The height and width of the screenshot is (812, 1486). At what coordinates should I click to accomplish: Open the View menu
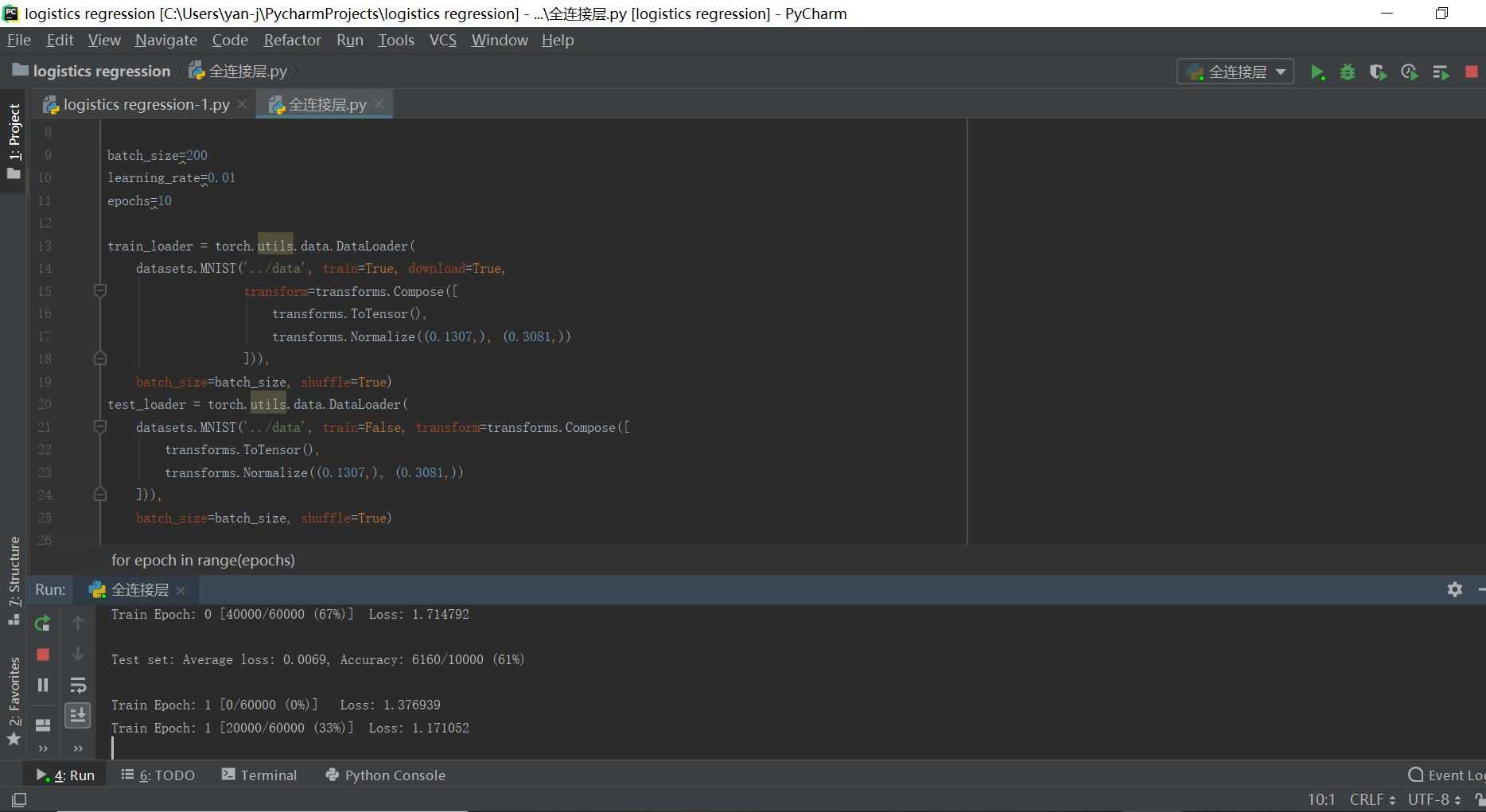104,40
